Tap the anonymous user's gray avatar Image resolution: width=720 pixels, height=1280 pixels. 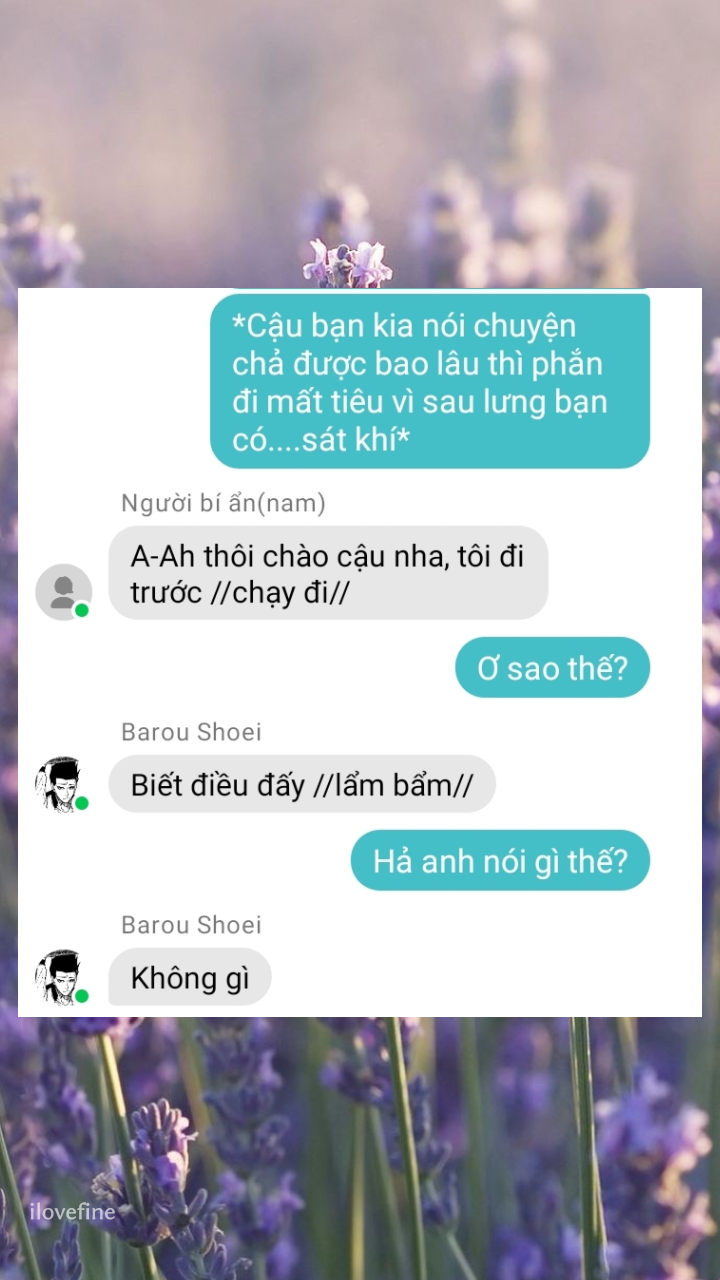click(63, 591)
